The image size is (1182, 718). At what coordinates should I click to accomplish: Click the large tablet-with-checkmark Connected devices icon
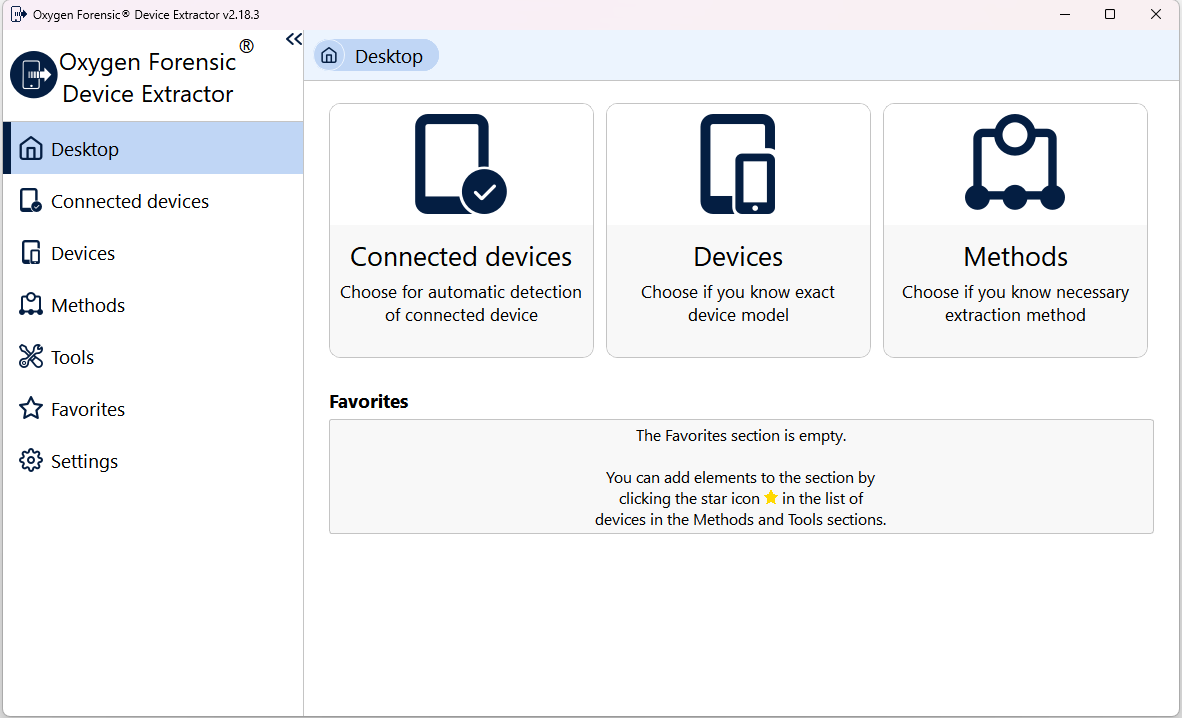[x=461, y=164]
